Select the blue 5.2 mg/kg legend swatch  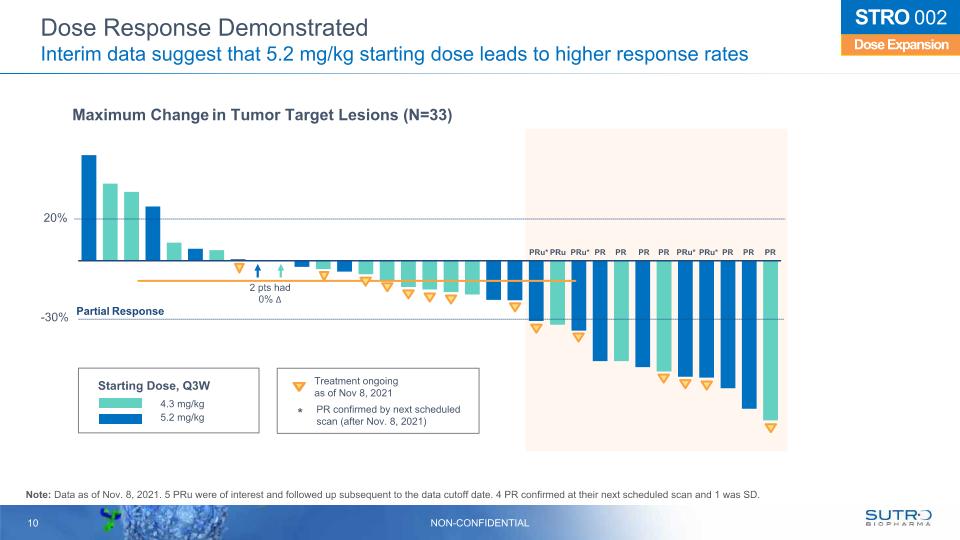tap(125, 418)
